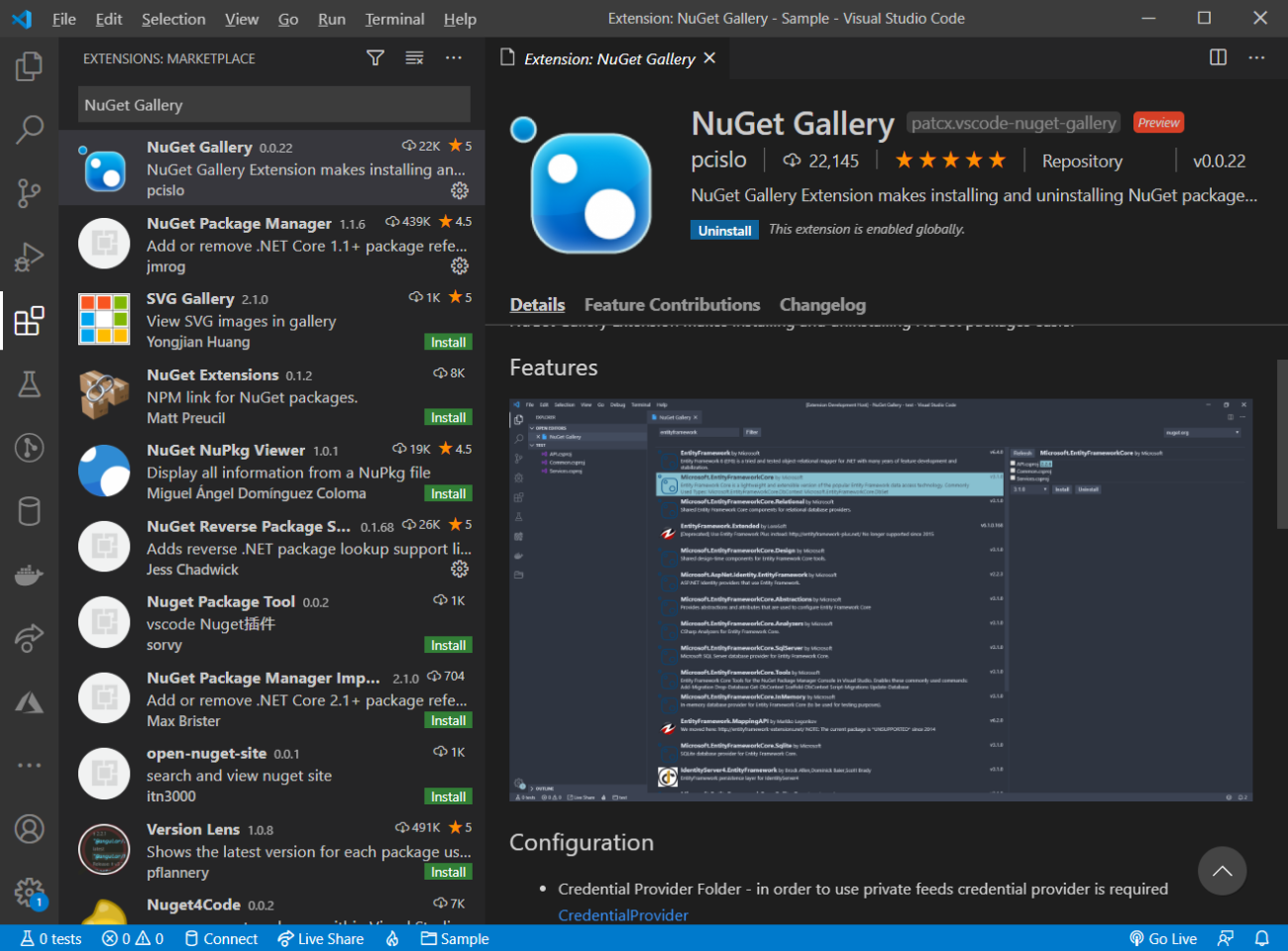Open manage gear for NuGet Gallery extension

coord(460,190)
